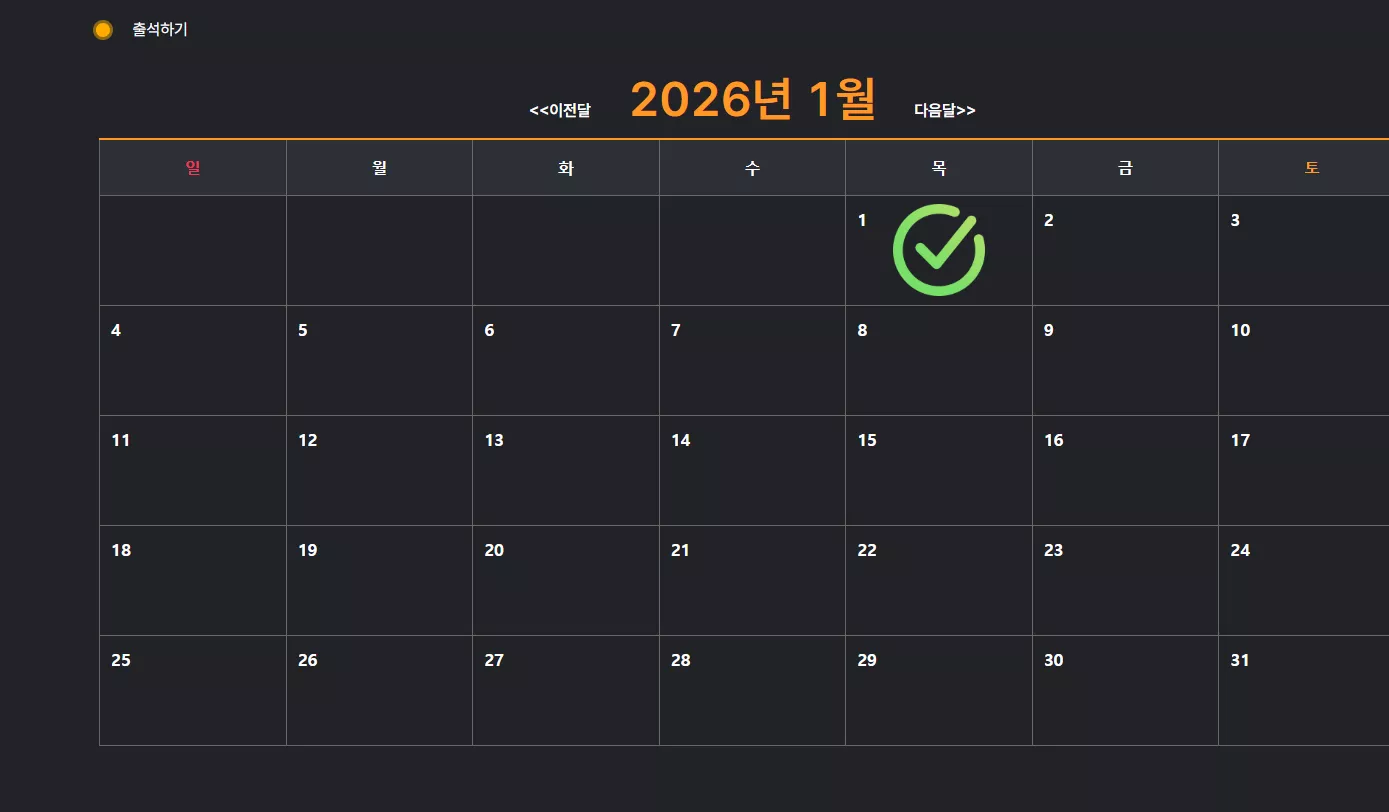Select the 31st date cell
The height and width of the screenshot is (812, 1389).
coord(1304,690)
